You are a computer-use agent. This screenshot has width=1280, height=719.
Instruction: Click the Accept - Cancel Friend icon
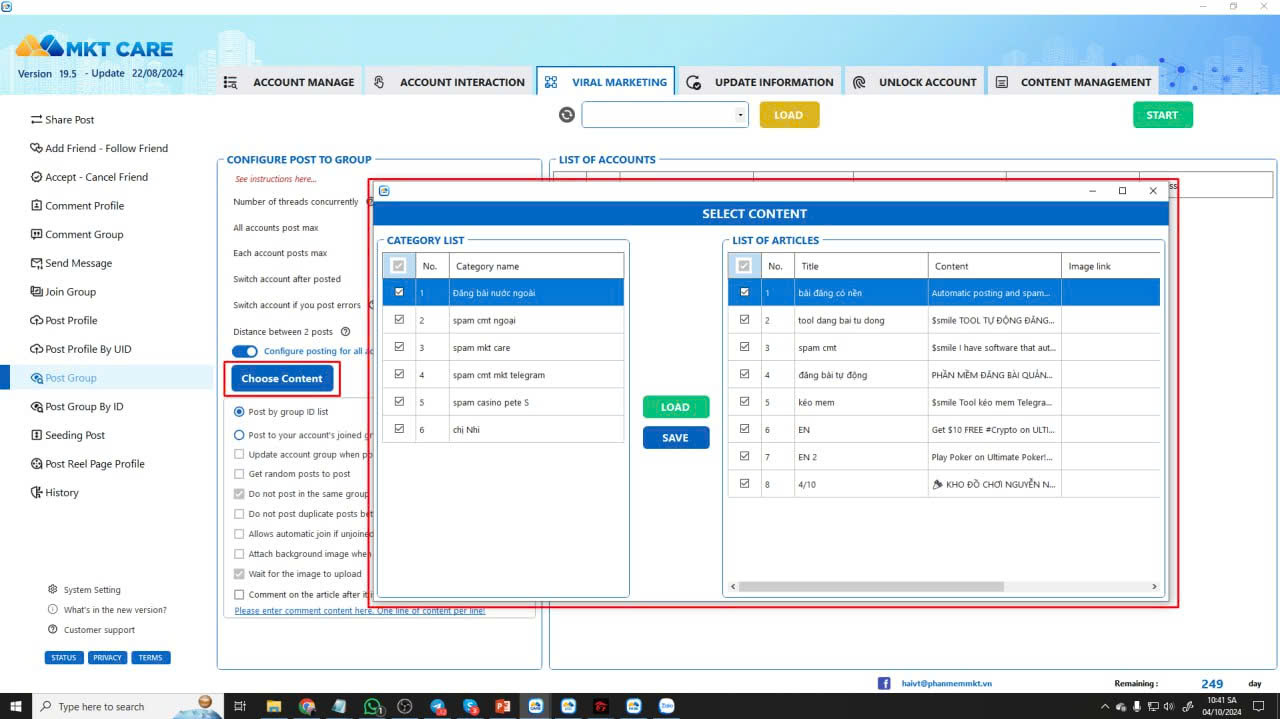36,177
